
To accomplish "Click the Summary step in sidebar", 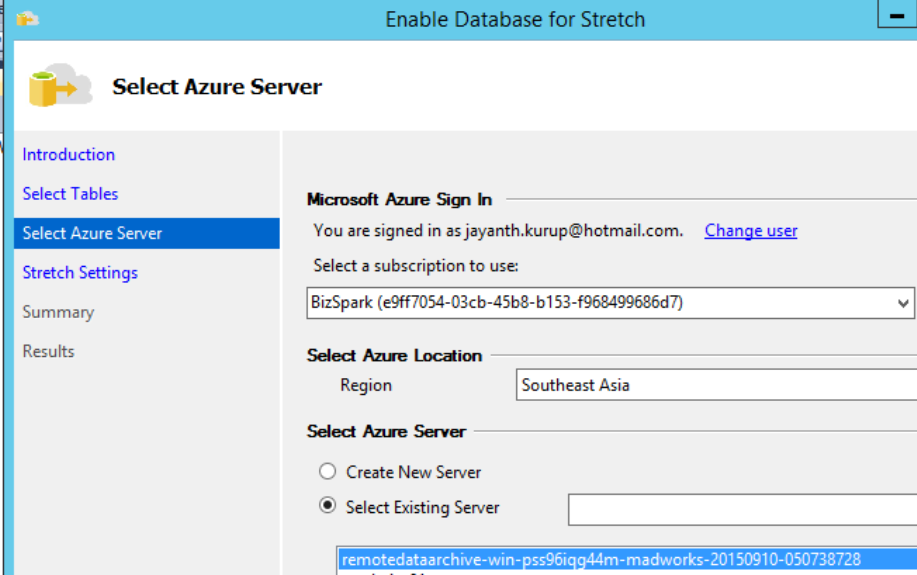I will click(x=58, y=312).
